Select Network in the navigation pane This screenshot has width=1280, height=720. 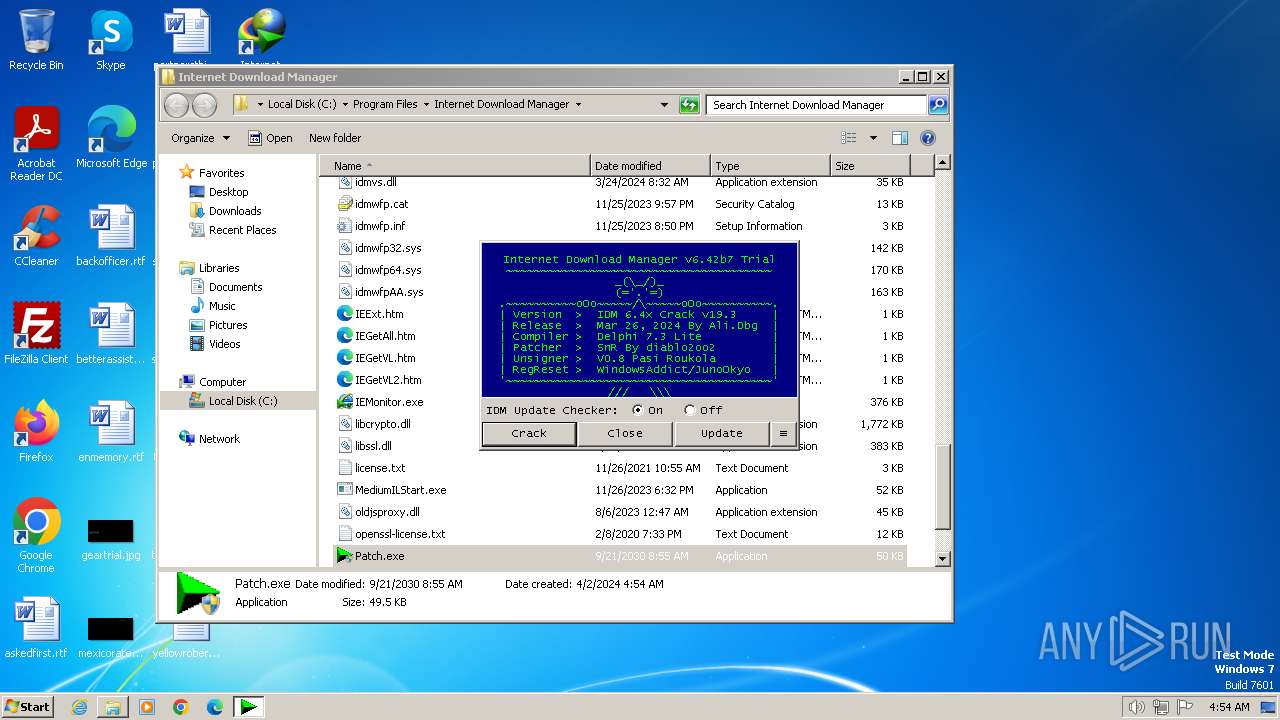tap(219, 439)
